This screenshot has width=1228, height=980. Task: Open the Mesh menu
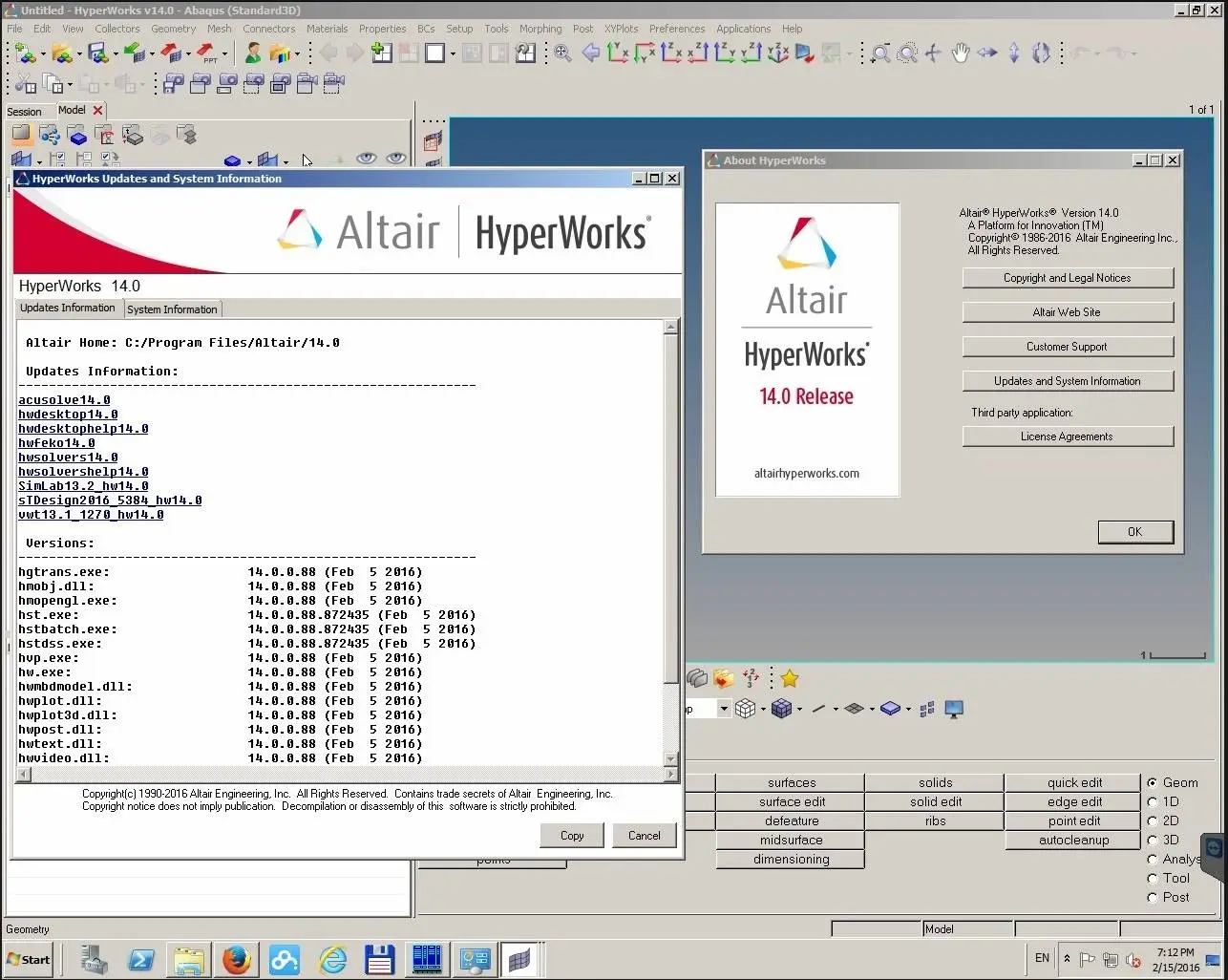[220, 29]
